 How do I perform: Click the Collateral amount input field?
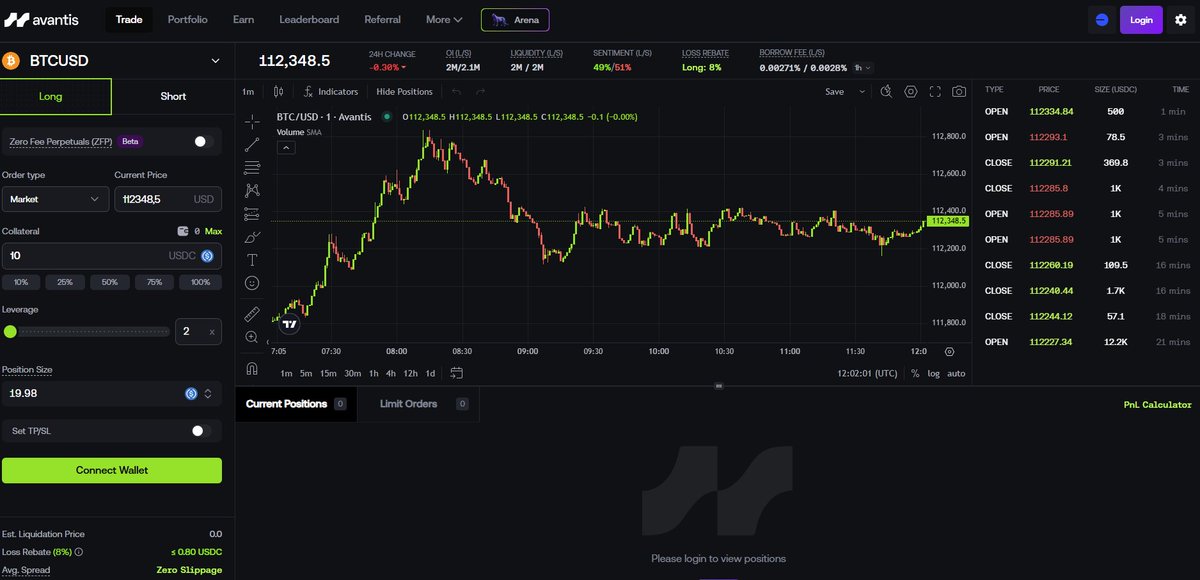[112, 256]
